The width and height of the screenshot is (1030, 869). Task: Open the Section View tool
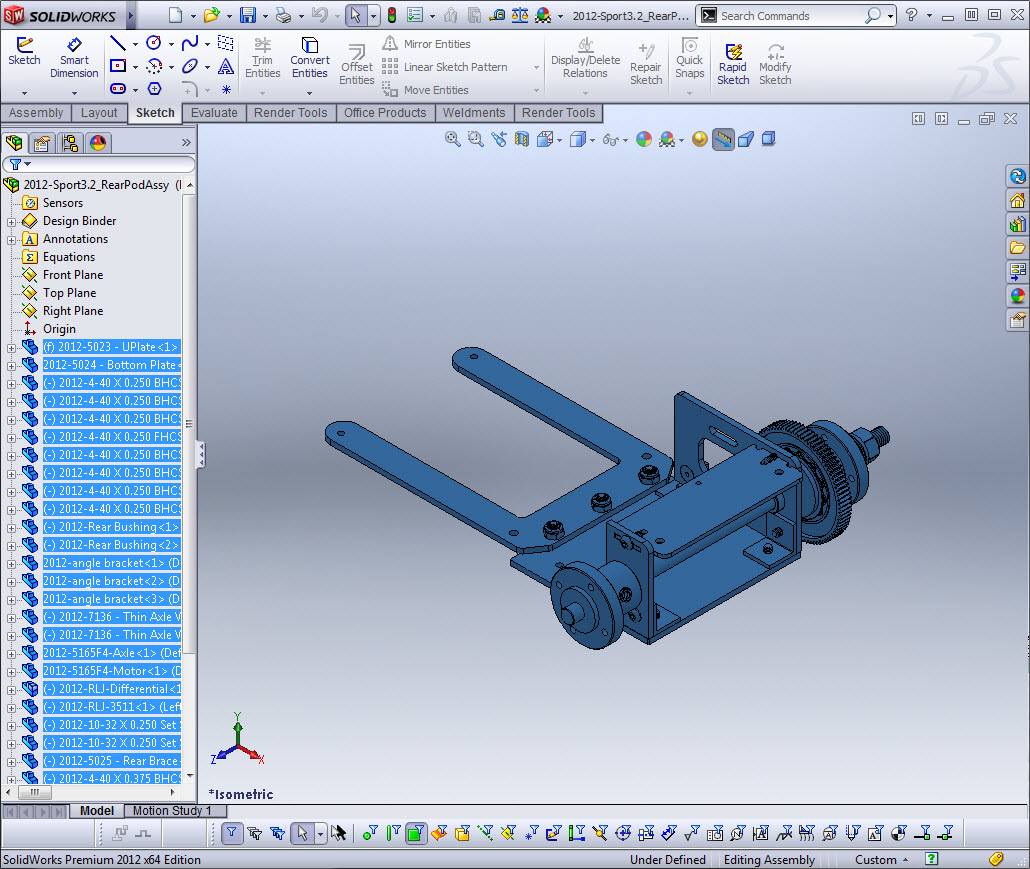522,140
